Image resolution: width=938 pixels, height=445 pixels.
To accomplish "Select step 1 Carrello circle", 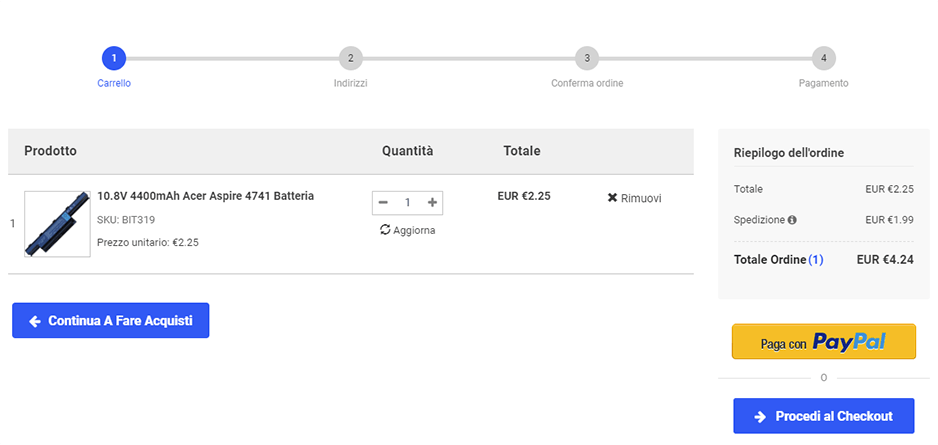I will tap(114, 58).
